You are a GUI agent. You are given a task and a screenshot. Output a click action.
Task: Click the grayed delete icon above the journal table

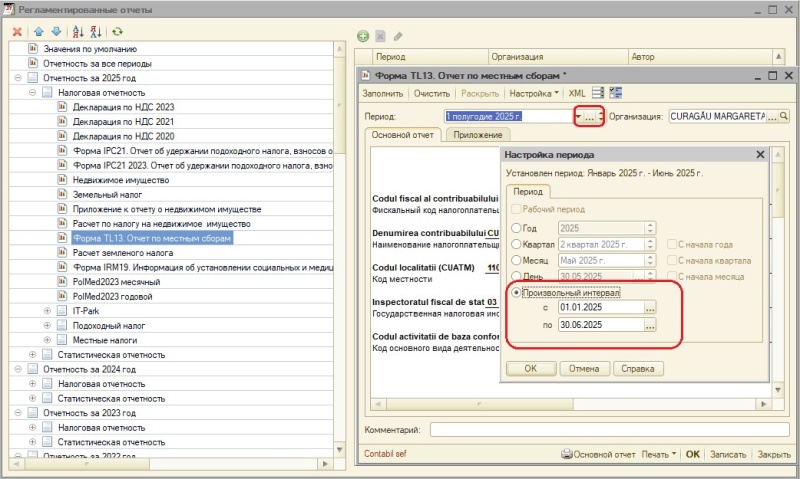[380, 36]
